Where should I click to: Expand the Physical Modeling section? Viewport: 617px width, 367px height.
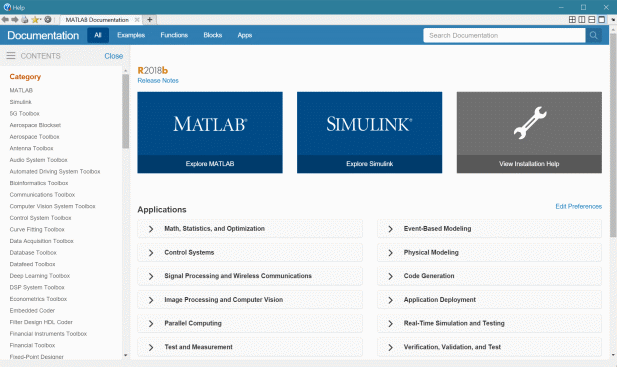(x=490, y=253)
